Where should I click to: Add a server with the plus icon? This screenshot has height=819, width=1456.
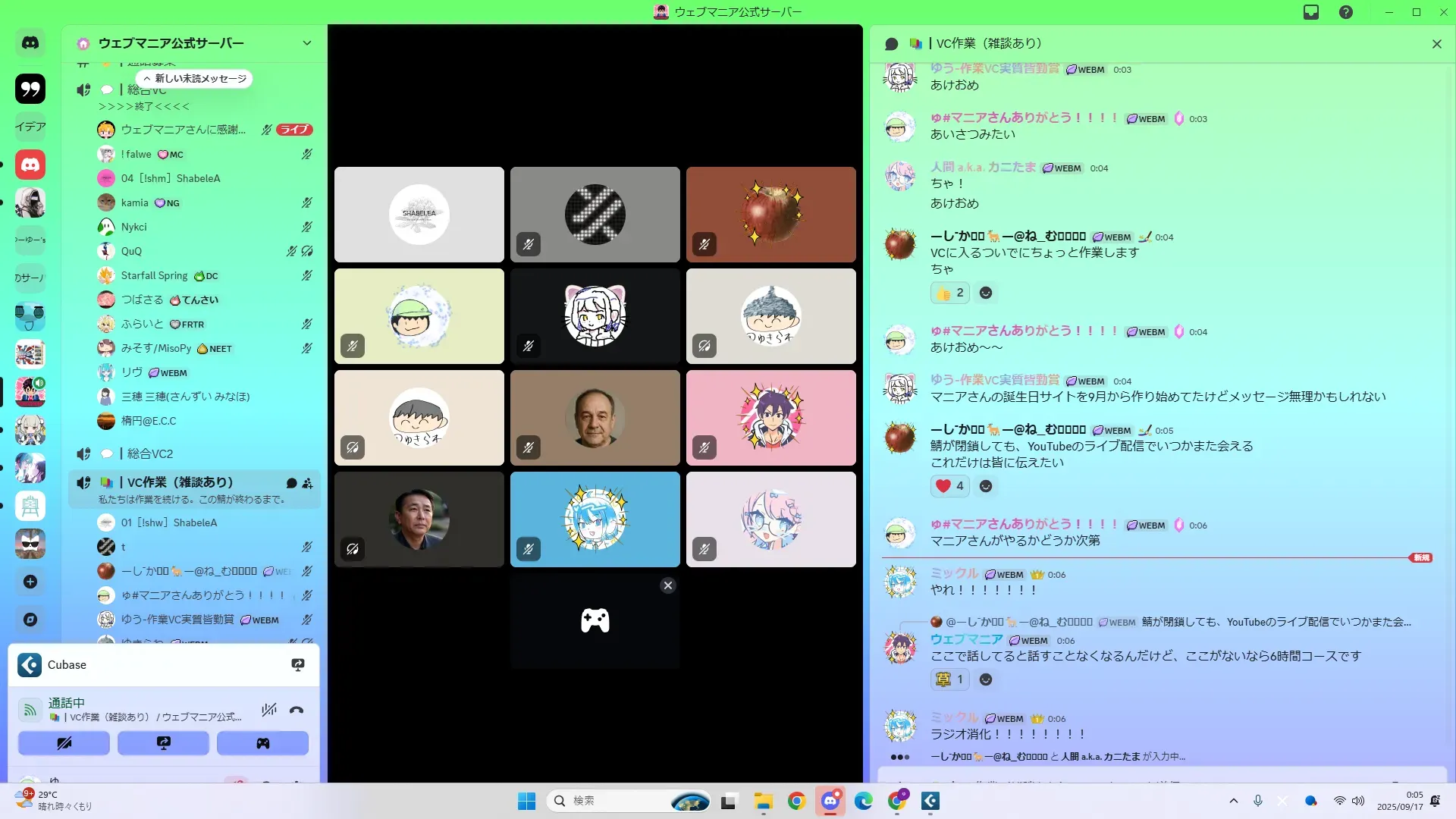30,582
